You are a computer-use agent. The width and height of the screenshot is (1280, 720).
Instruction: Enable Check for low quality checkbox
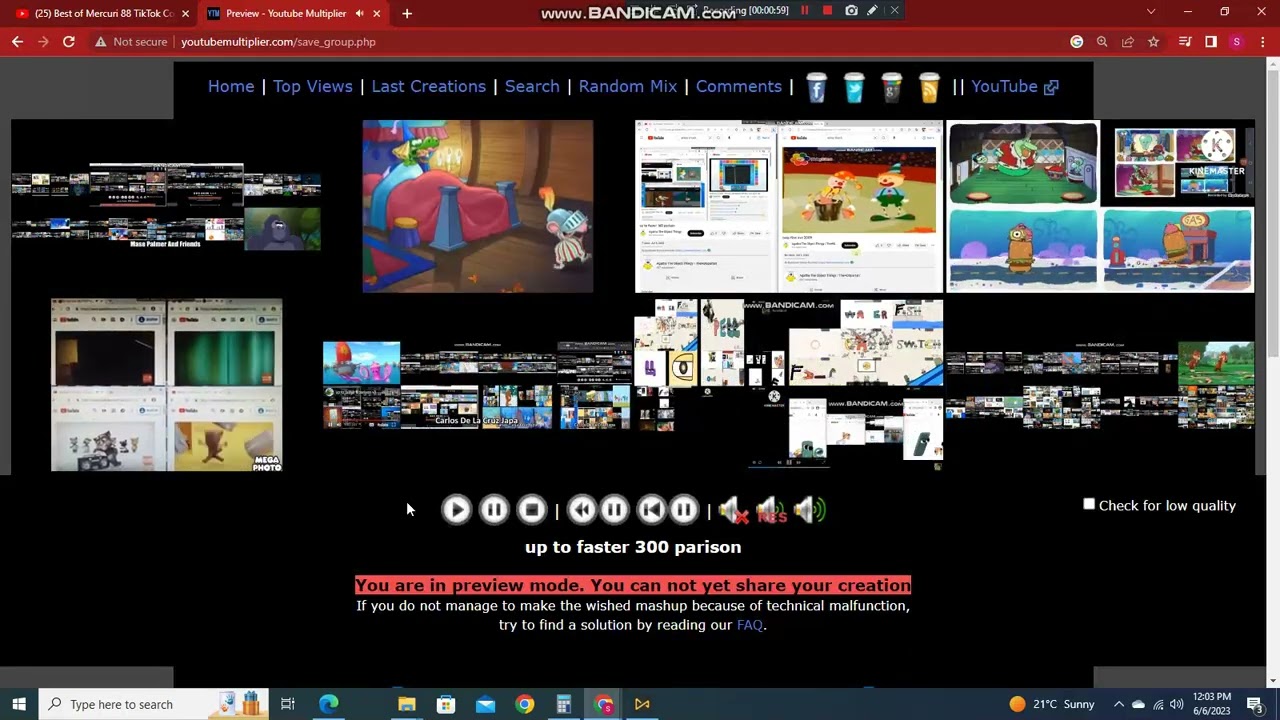click(x=1089, y=505)
